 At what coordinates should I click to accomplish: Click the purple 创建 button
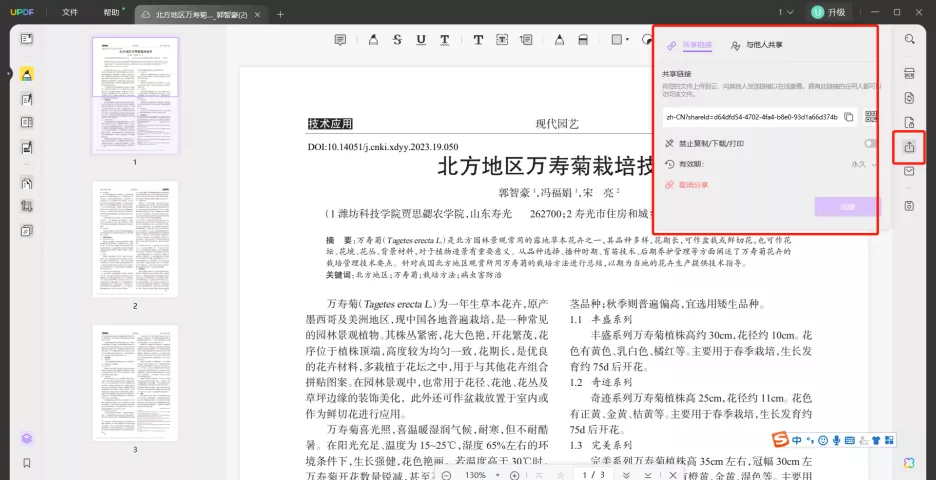click(848, 207)
